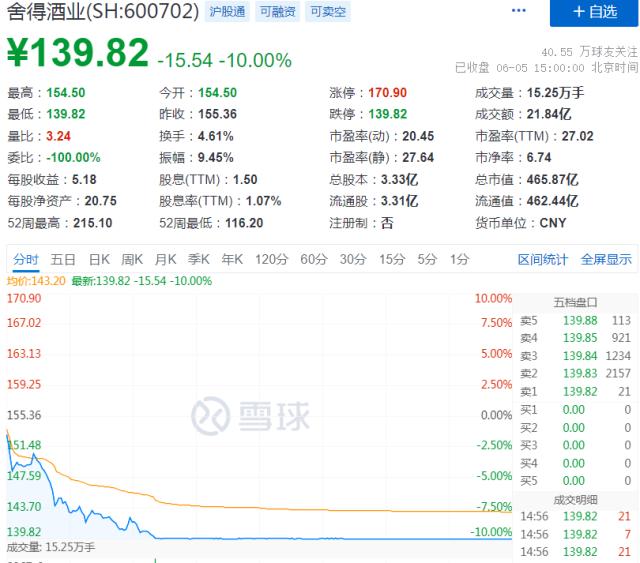
Task: Click the stock title 舍得酒业(SH:600702)
Action: (x=103, y=11)
